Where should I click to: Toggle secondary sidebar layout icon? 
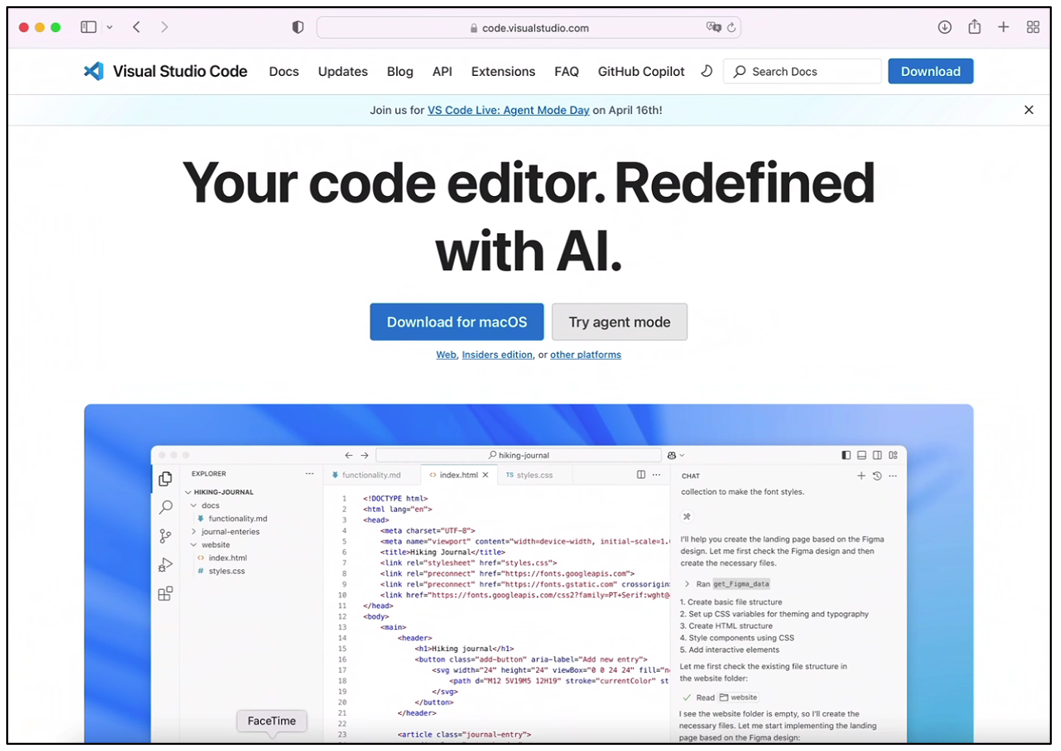click(877, 455)
